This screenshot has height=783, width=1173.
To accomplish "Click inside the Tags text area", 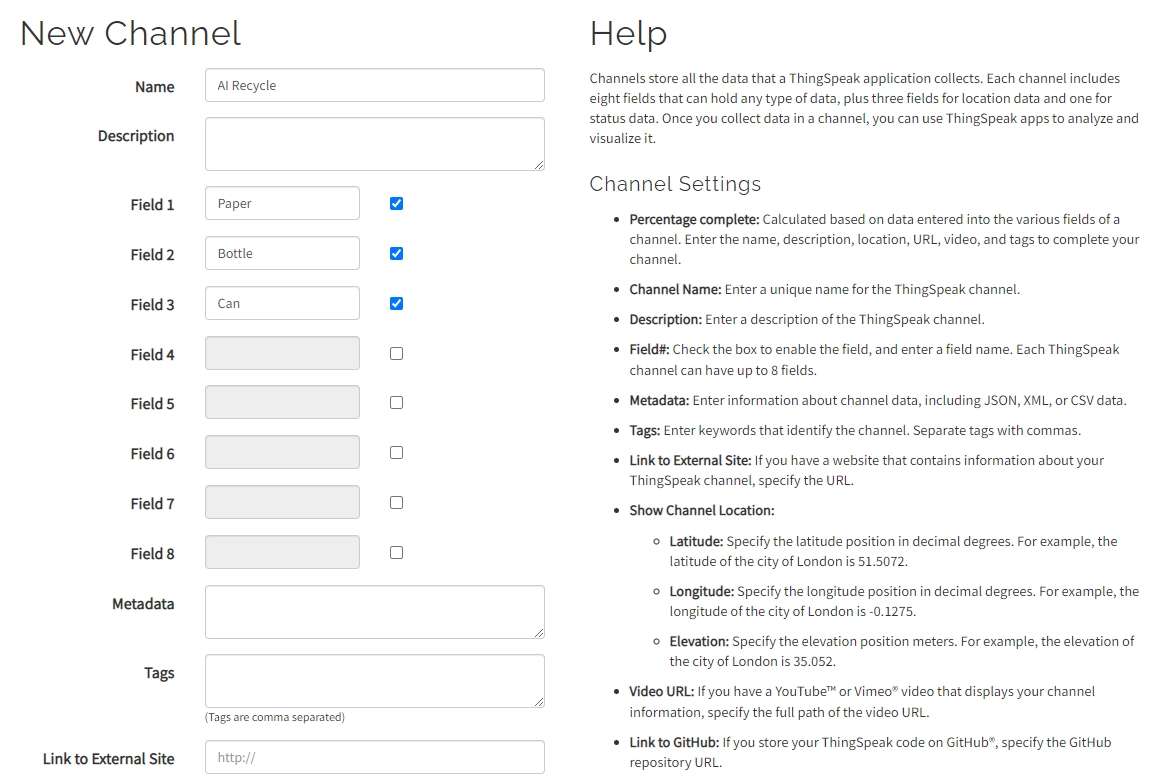I will 374,681.
